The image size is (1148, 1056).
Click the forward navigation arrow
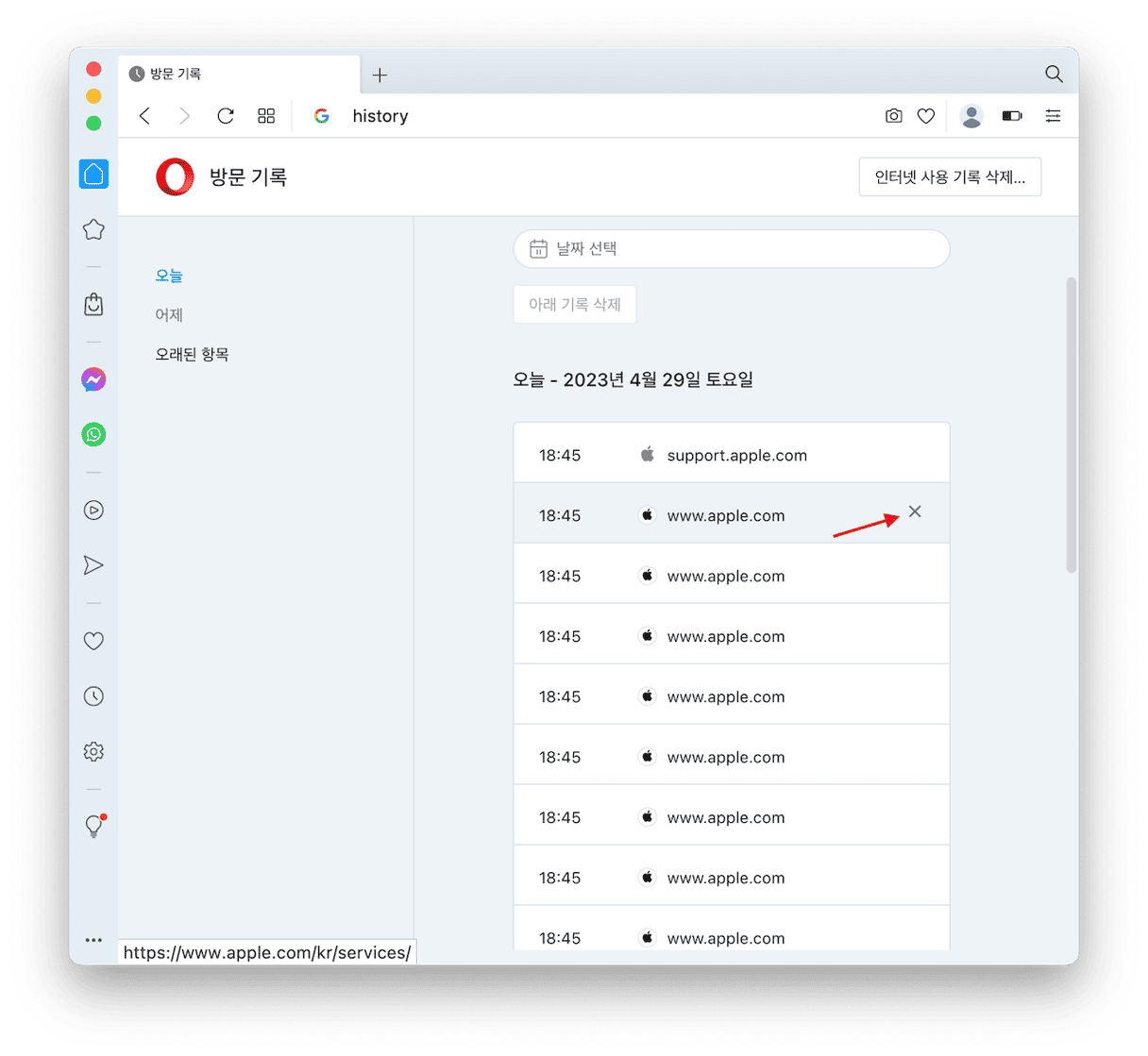point(185,116)
